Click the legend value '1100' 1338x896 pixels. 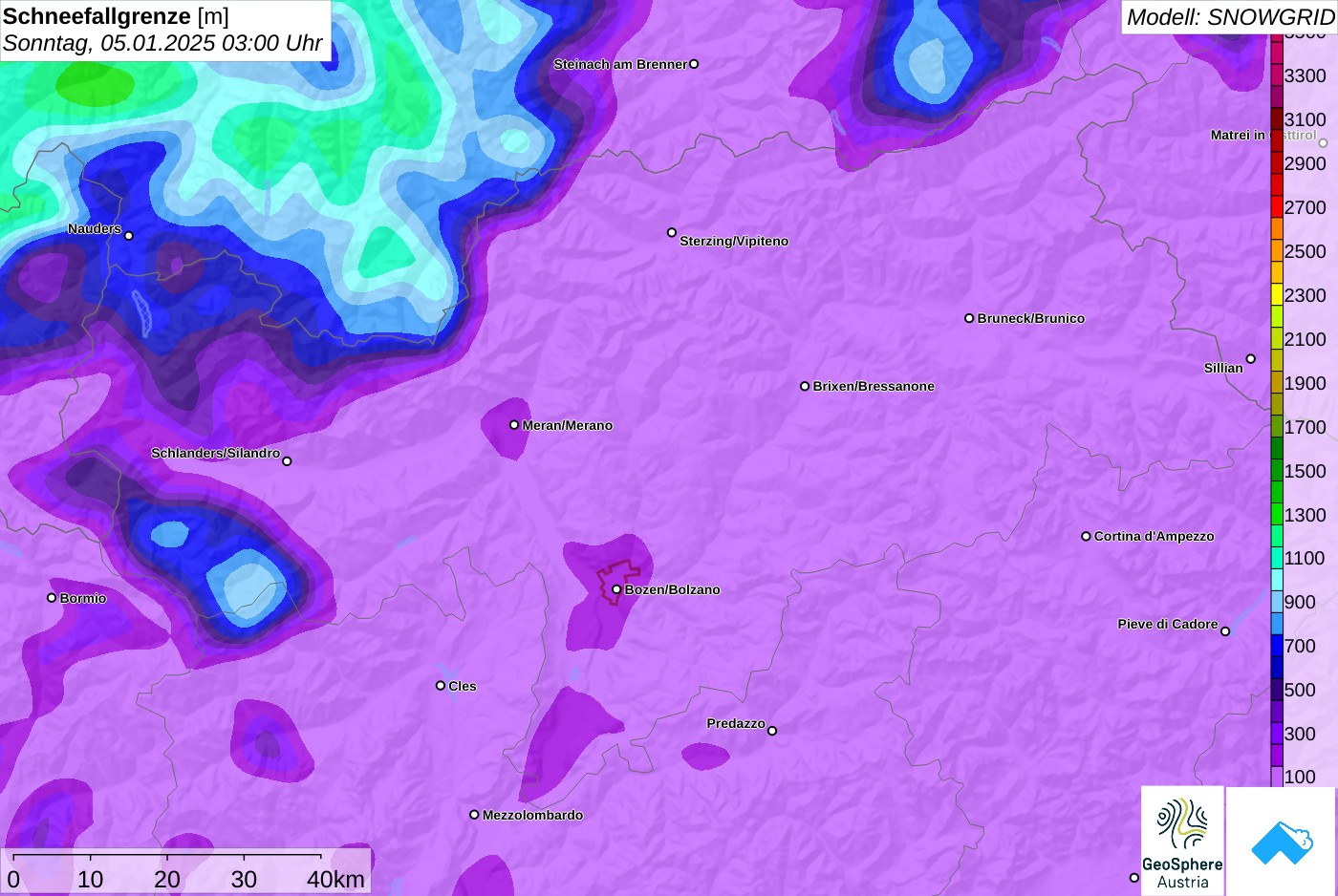(1306, 558)
